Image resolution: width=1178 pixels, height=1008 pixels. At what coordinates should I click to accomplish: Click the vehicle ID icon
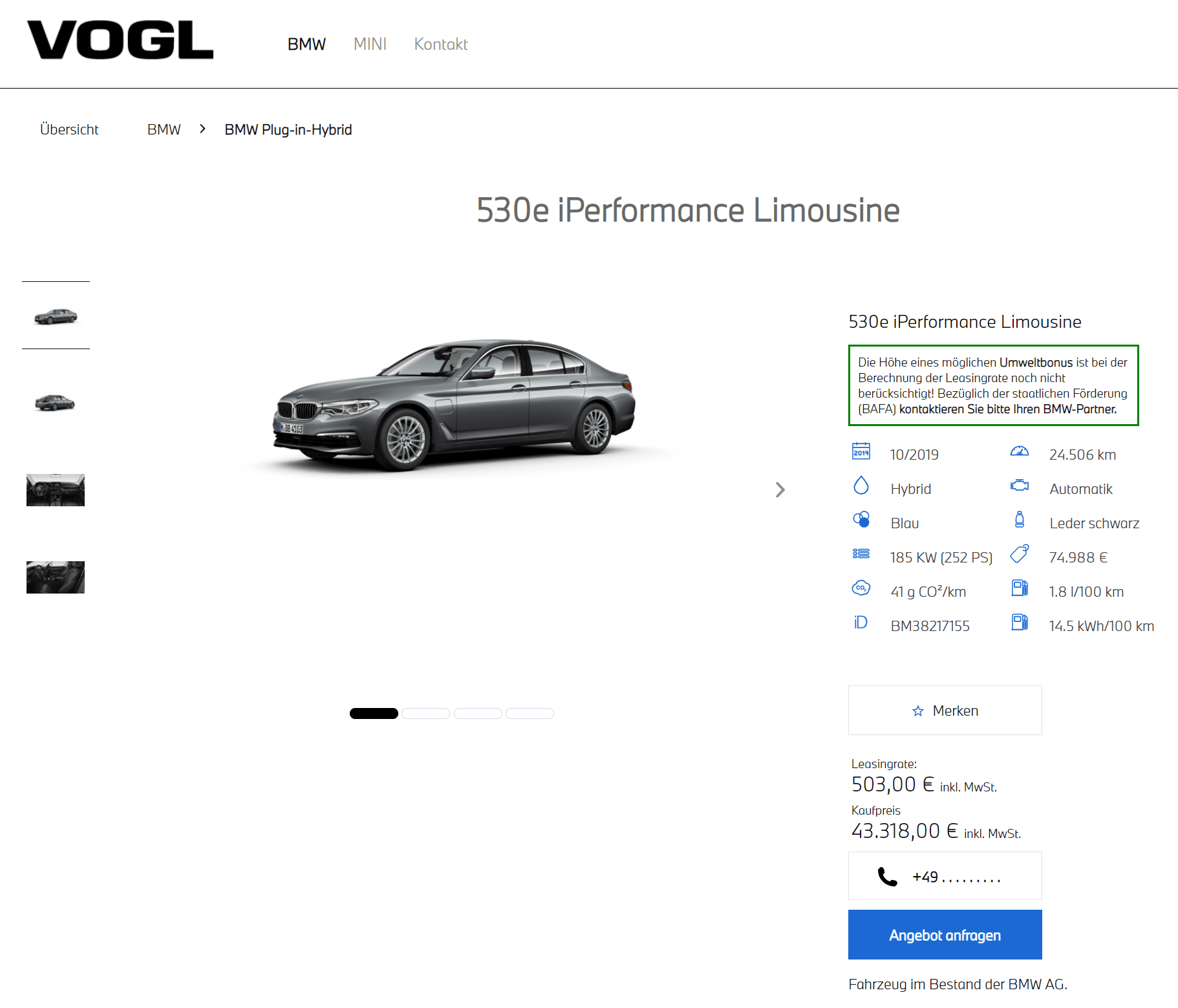(x=861, y=622)
